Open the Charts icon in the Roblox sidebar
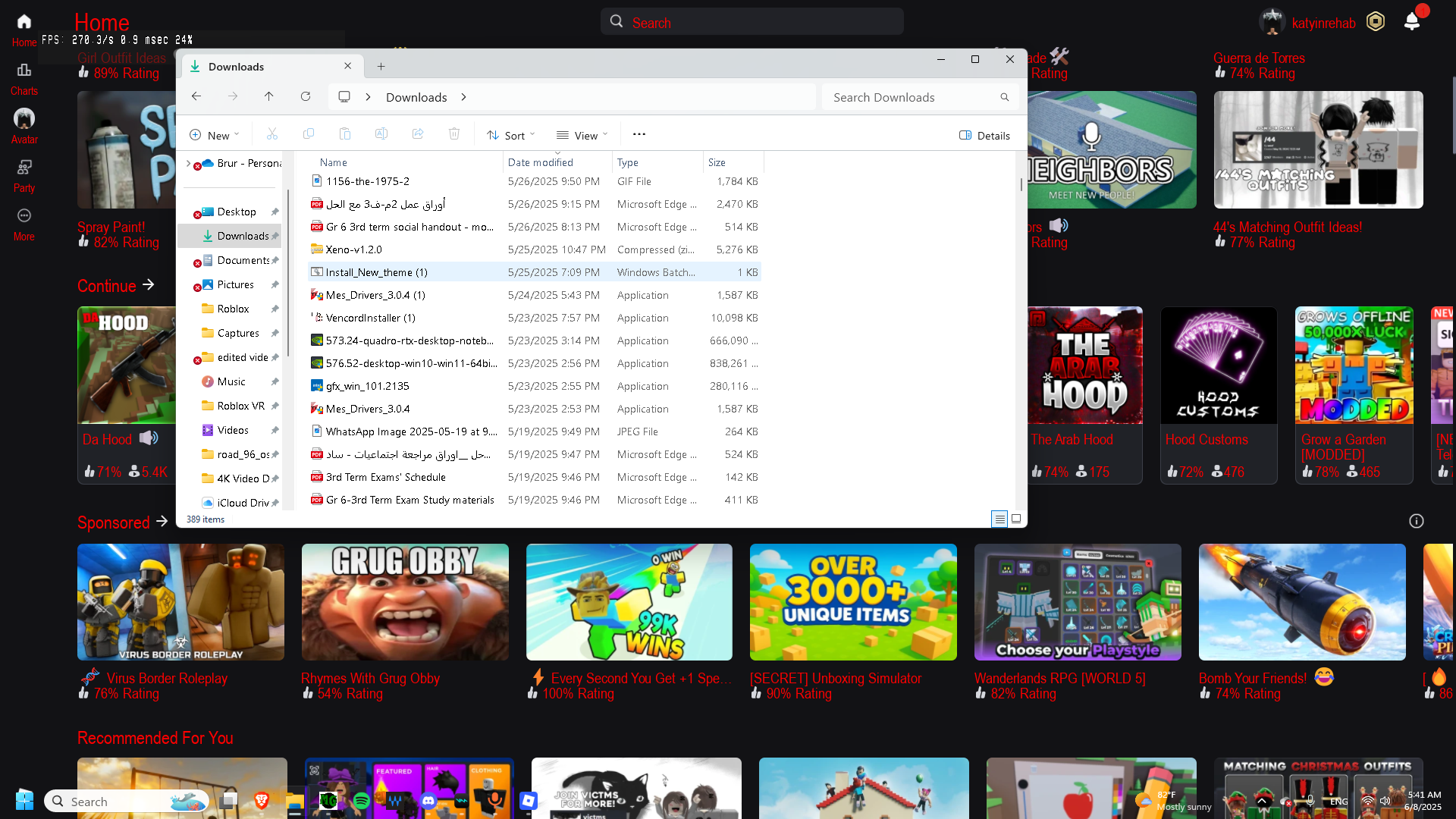The height and width of the screenshot is (819, 1456). [x=24, y=71]
